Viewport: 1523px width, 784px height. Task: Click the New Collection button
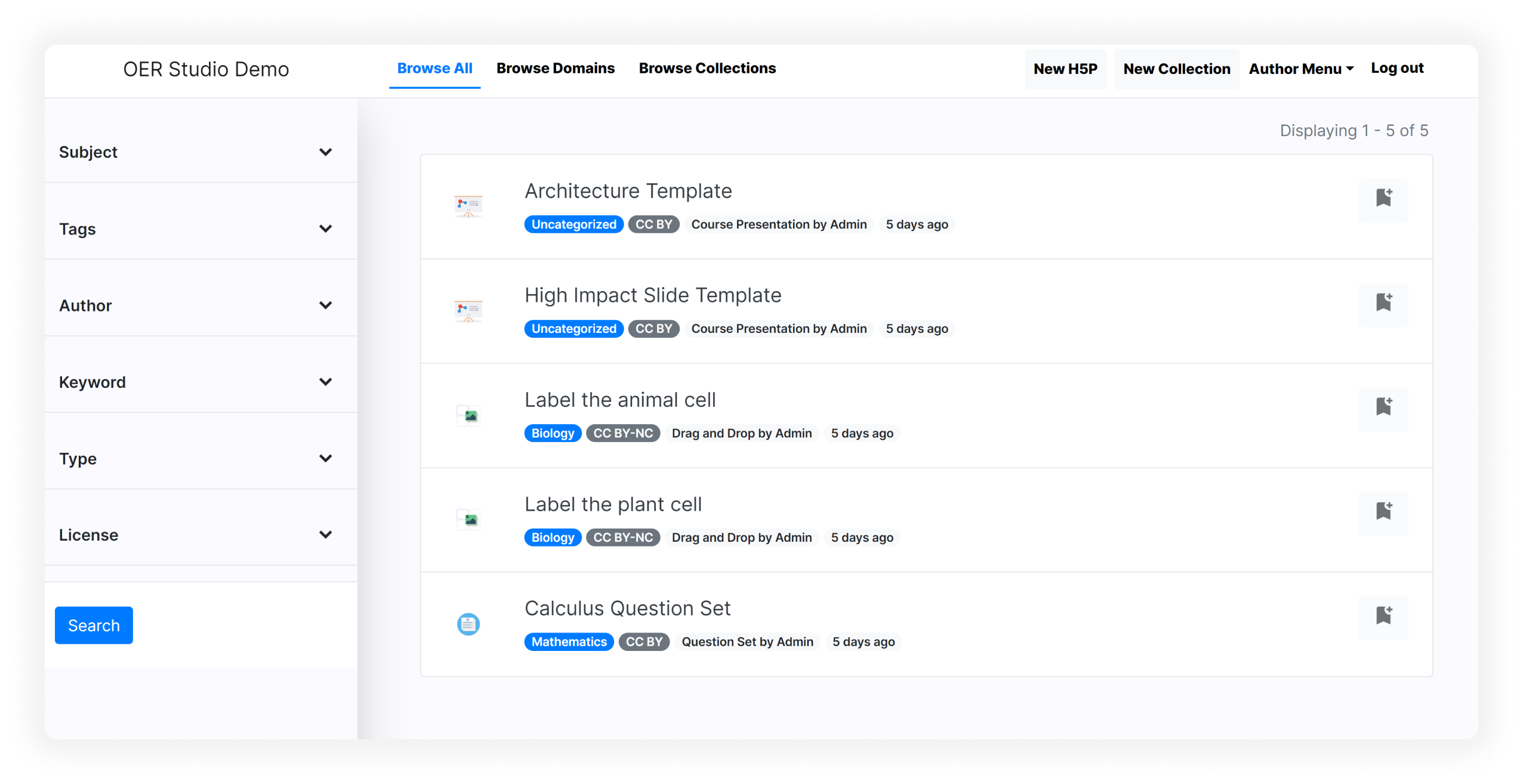pos(1176,69)
